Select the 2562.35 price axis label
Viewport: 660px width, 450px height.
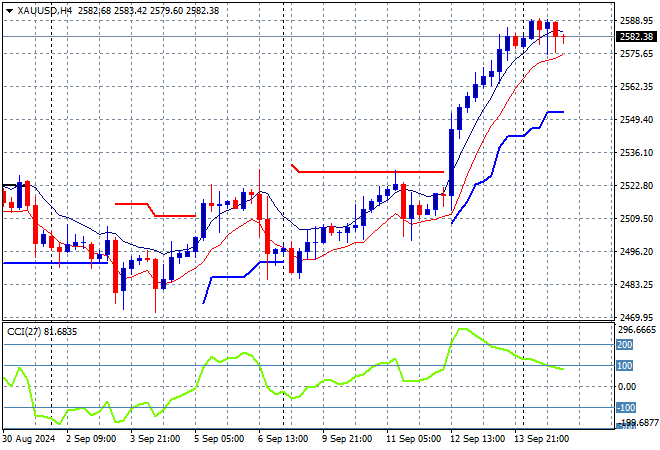point(637,86)
